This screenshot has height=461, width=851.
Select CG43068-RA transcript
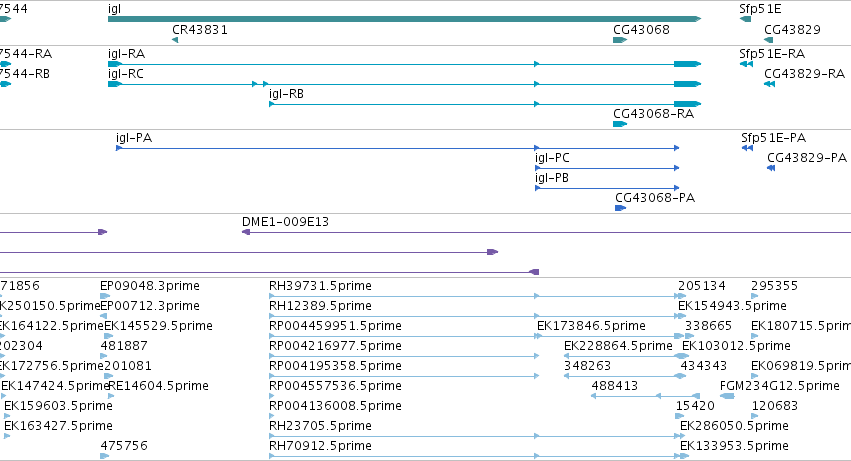(x=620, y=124)
